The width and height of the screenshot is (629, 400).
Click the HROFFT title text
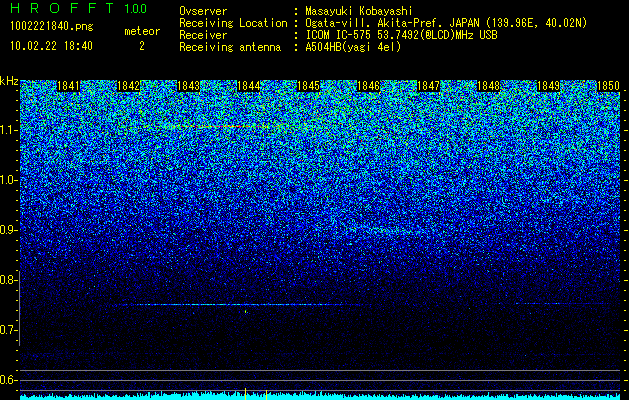click(62, 8)
